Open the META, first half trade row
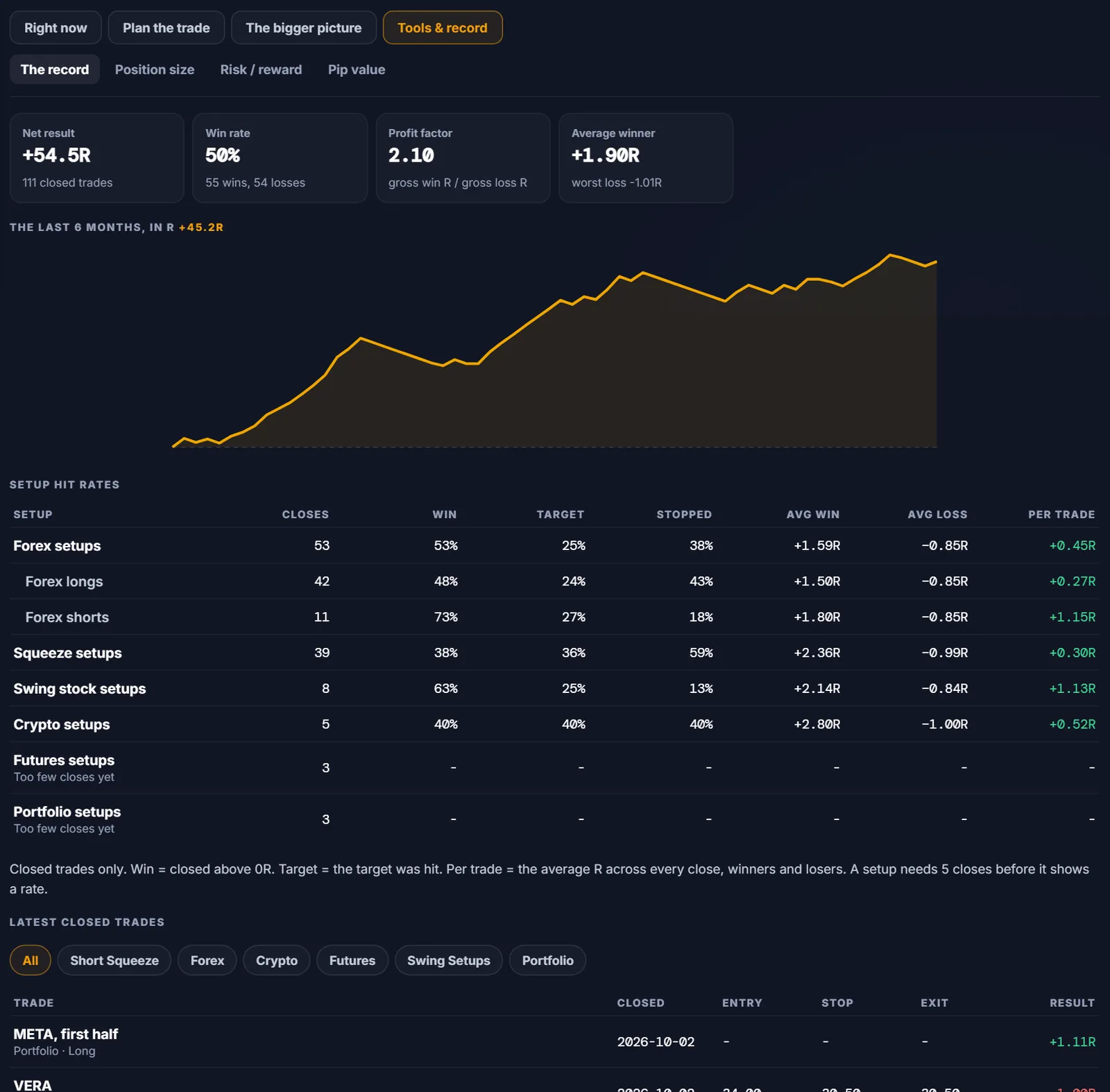Image resolution: width=1110 pixels, height=1092 pixels. 554,1041
